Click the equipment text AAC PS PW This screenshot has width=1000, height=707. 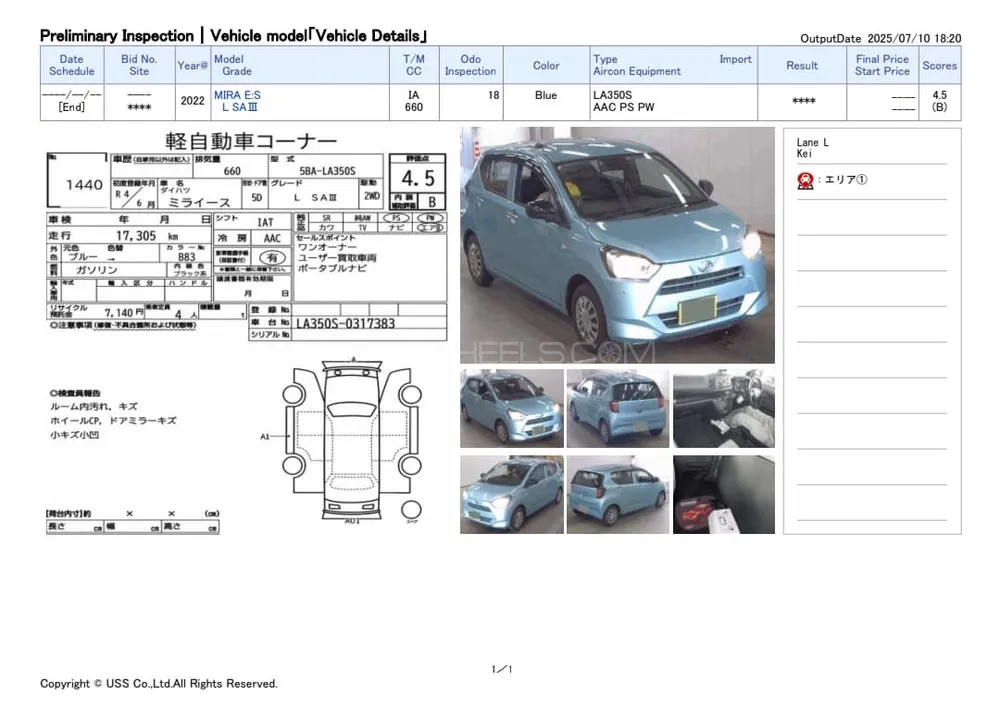(x=624, y=107)
